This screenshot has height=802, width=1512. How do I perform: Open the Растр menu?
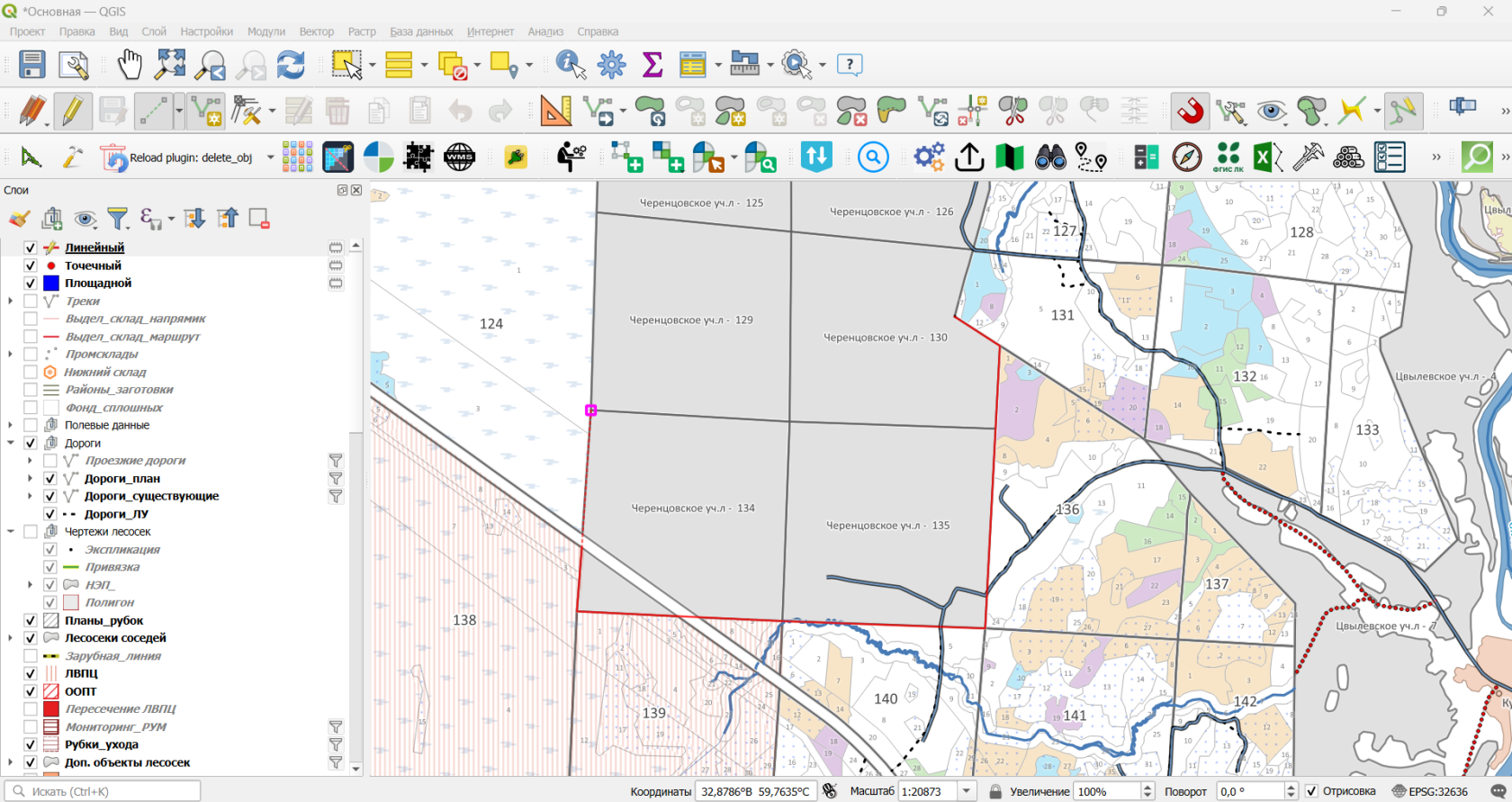(362, 32)
